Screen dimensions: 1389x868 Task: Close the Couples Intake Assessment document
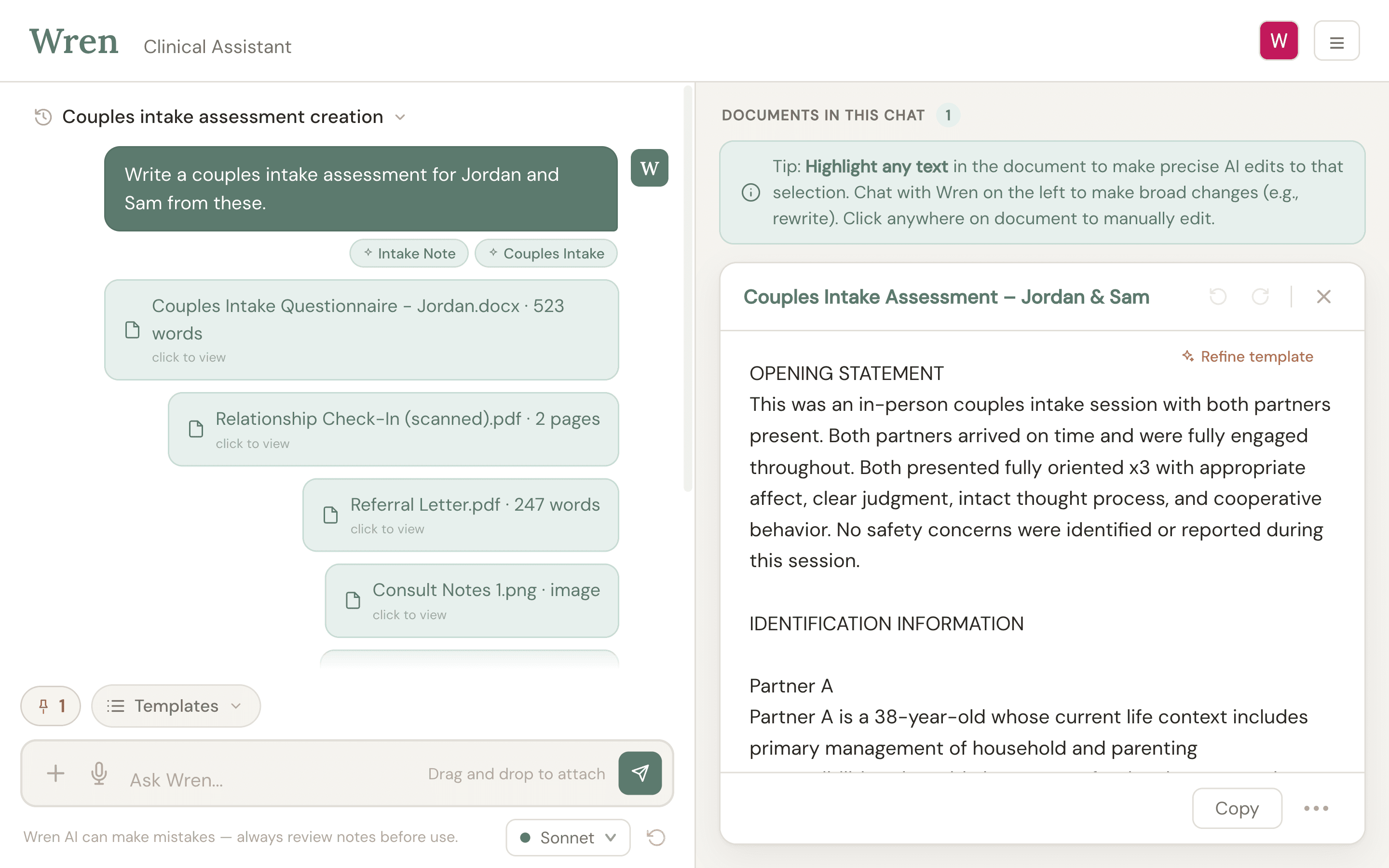point(1323,297)
